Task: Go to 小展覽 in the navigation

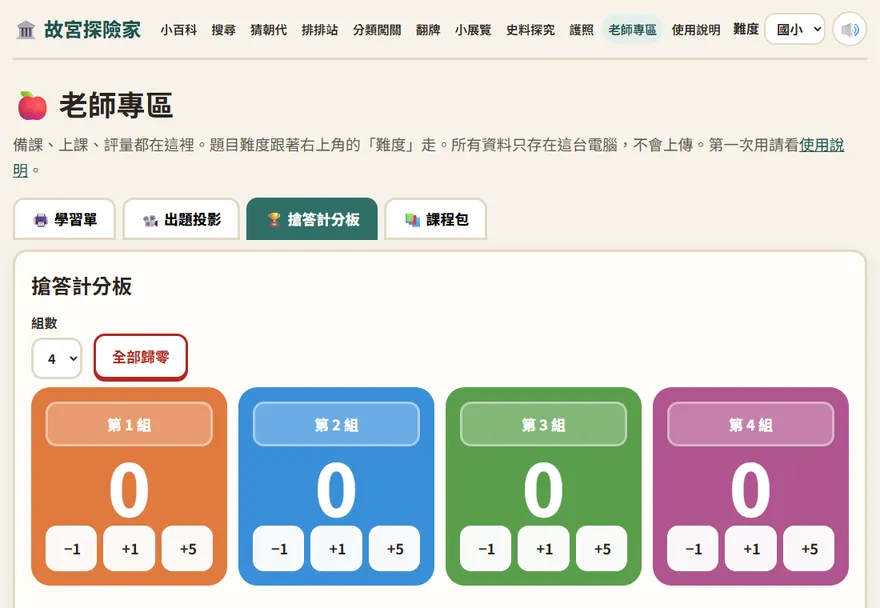Action: [x=473, y=30]
